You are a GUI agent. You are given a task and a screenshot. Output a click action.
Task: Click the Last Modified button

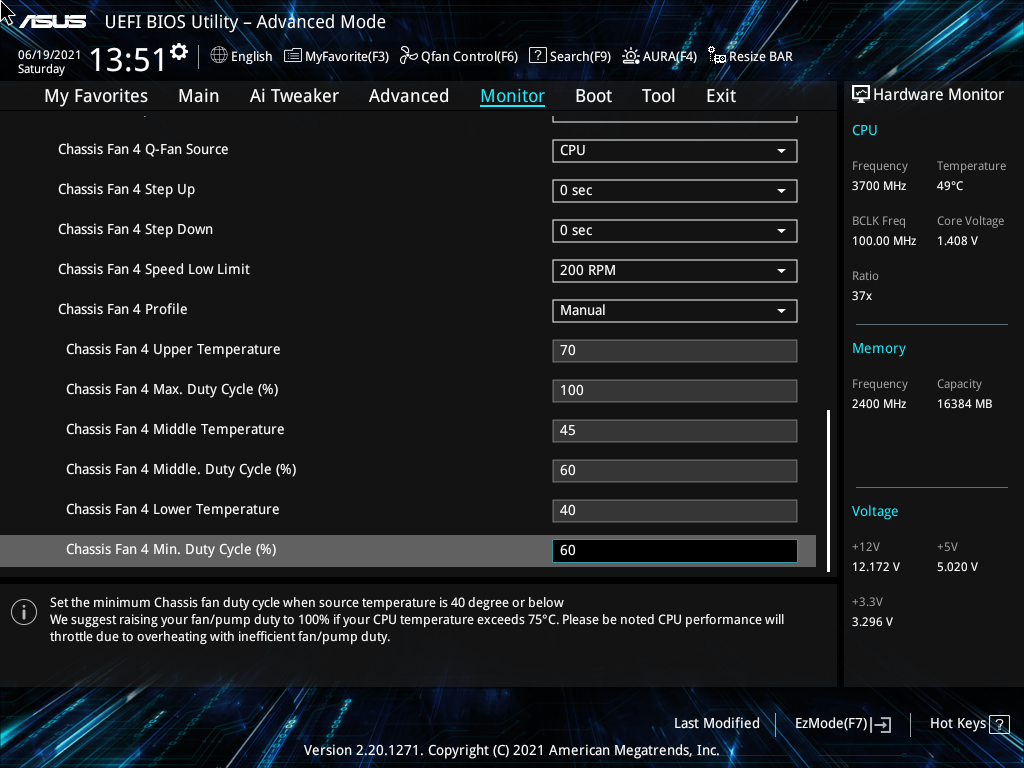(x=717, y=723)
